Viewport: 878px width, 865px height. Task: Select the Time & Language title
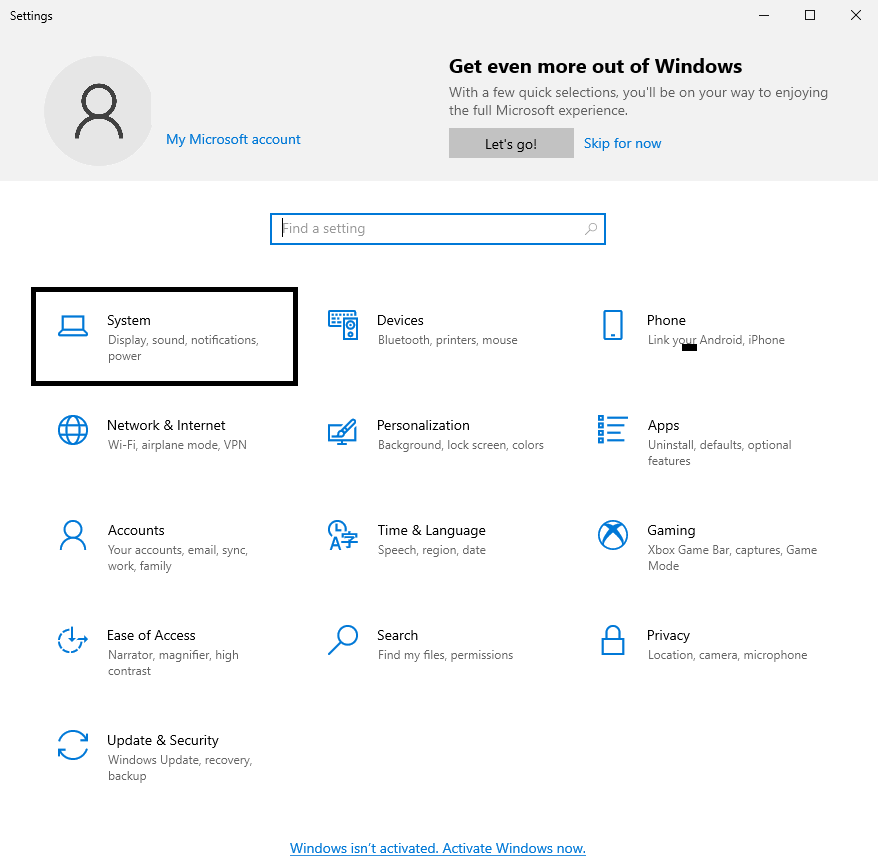click(x=431, y=530)
